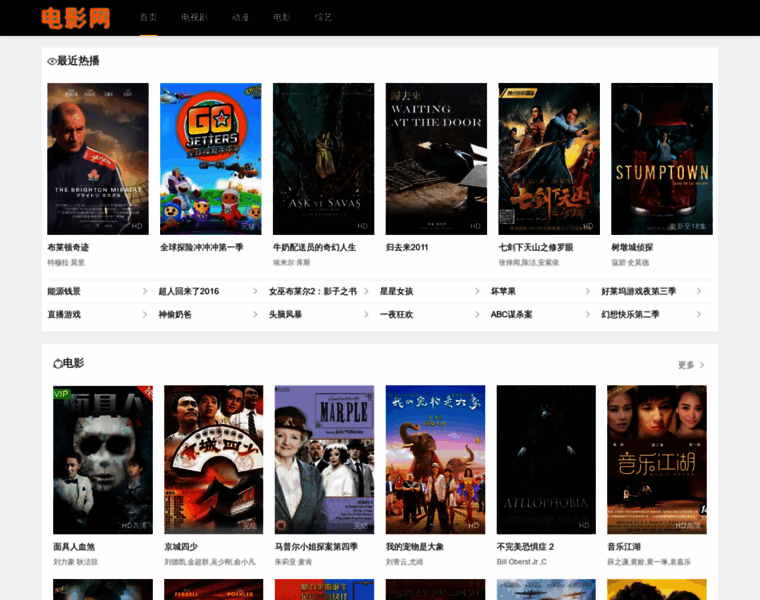The width and height of the screenshot is (760, 600).
Task: Click the 马普尔小姐探案第四季 title link
Action: 316,547
